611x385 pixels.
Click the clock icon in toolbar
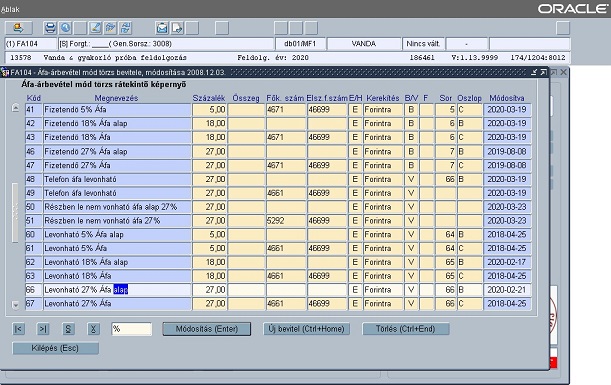click(x=65, y=28)
